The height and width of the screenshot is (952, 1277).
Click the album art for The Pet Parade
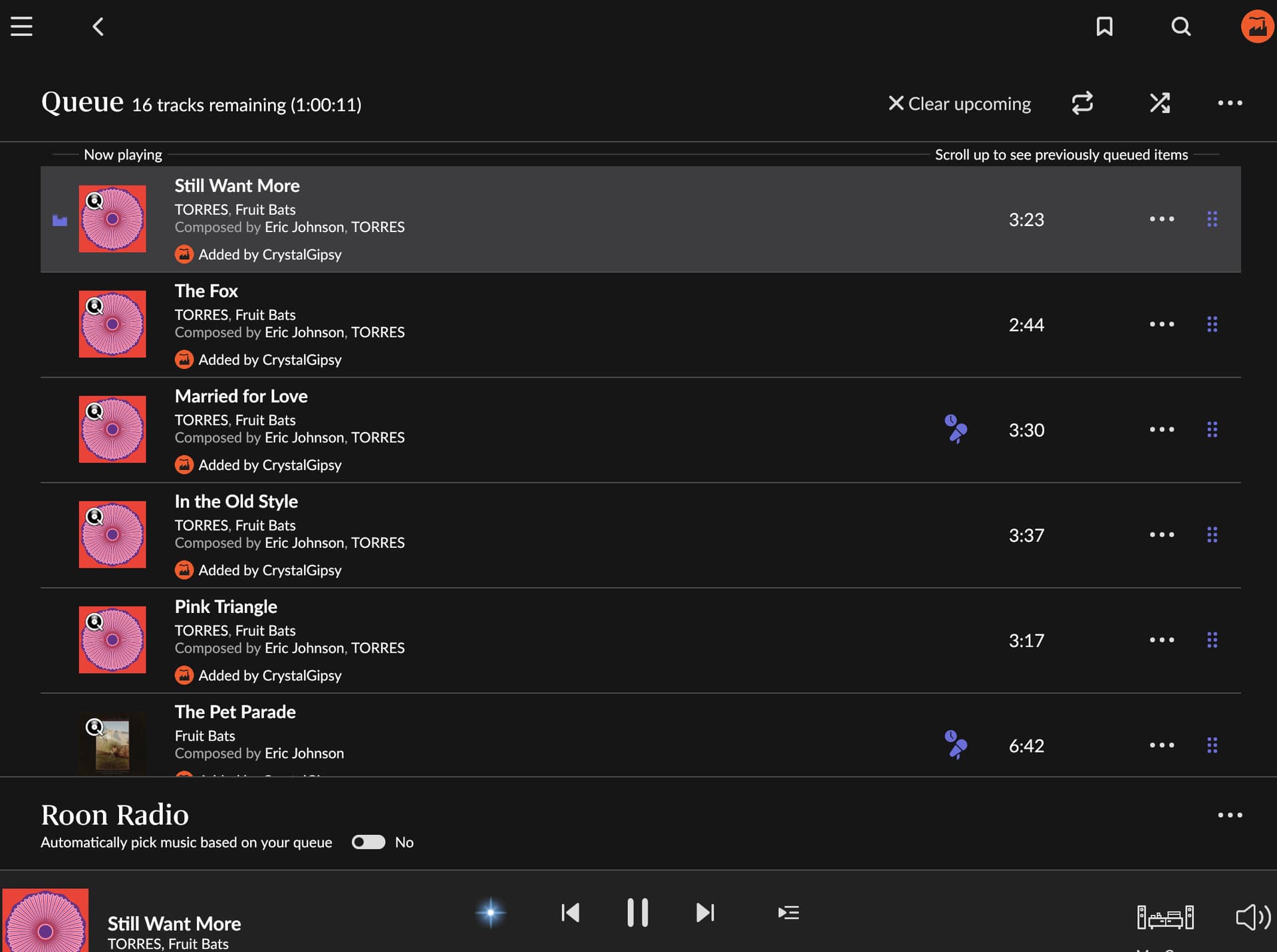click(x=112, y=744)
